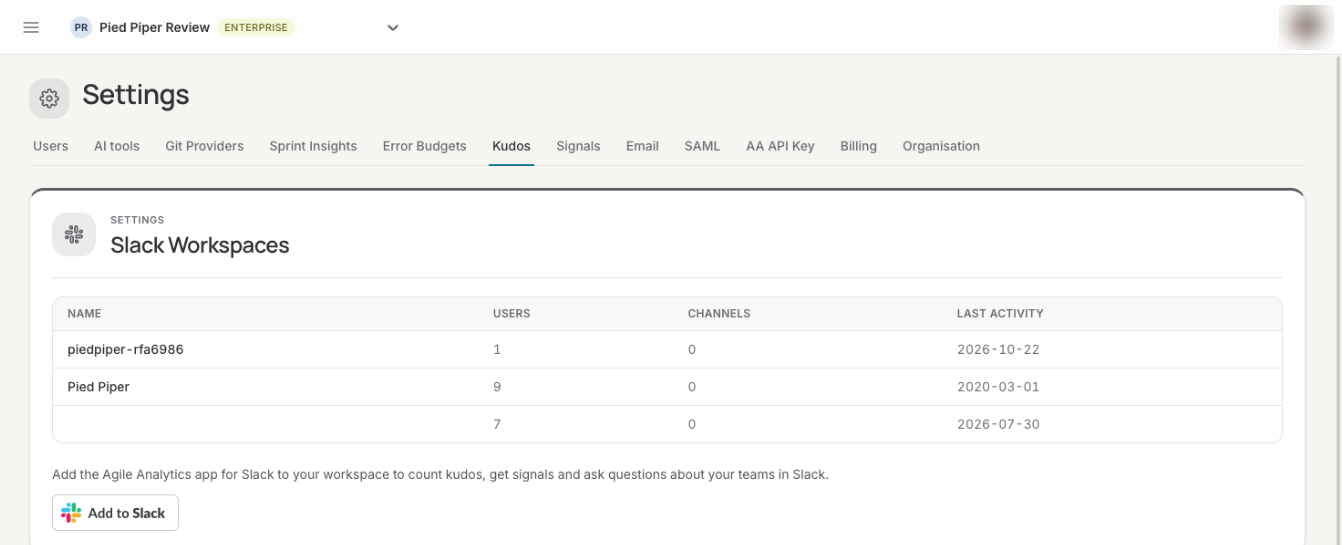Screen dimensions: 1342x545
Task: Click the last activity date 2020-03-01
Action: coord(998,387)
